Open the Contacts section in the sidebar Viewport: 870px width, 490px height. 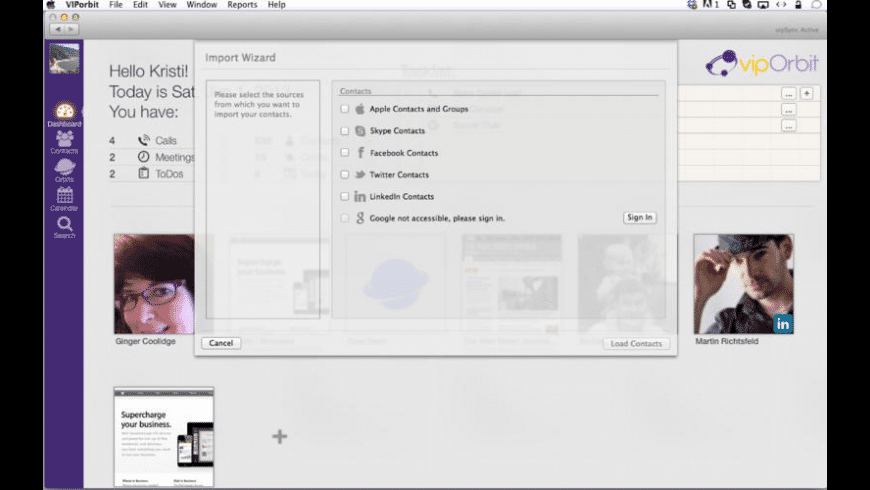pos(64,141)
